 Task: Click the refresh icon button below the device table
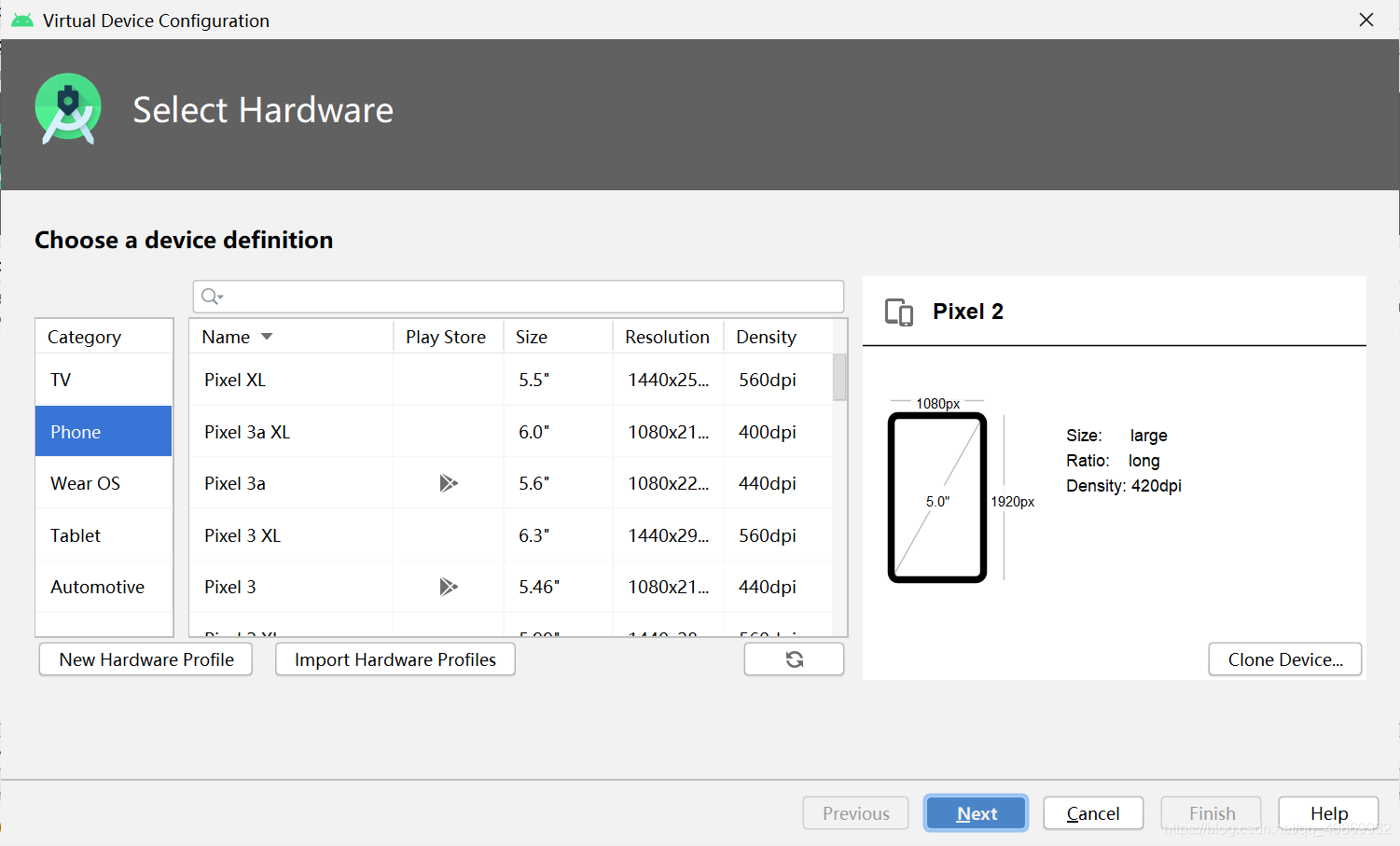(794, 659)
